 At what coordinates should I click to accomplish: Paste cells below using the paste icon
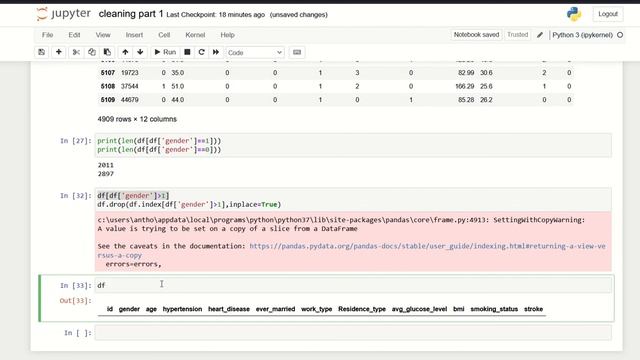pos(107,52)
